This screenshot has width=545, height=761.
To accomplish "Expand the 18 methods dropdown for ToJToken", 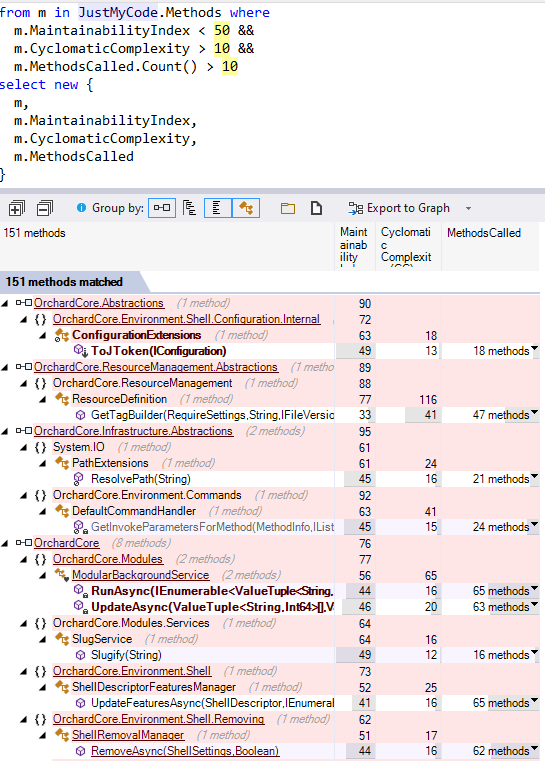I will click(534, 348).
